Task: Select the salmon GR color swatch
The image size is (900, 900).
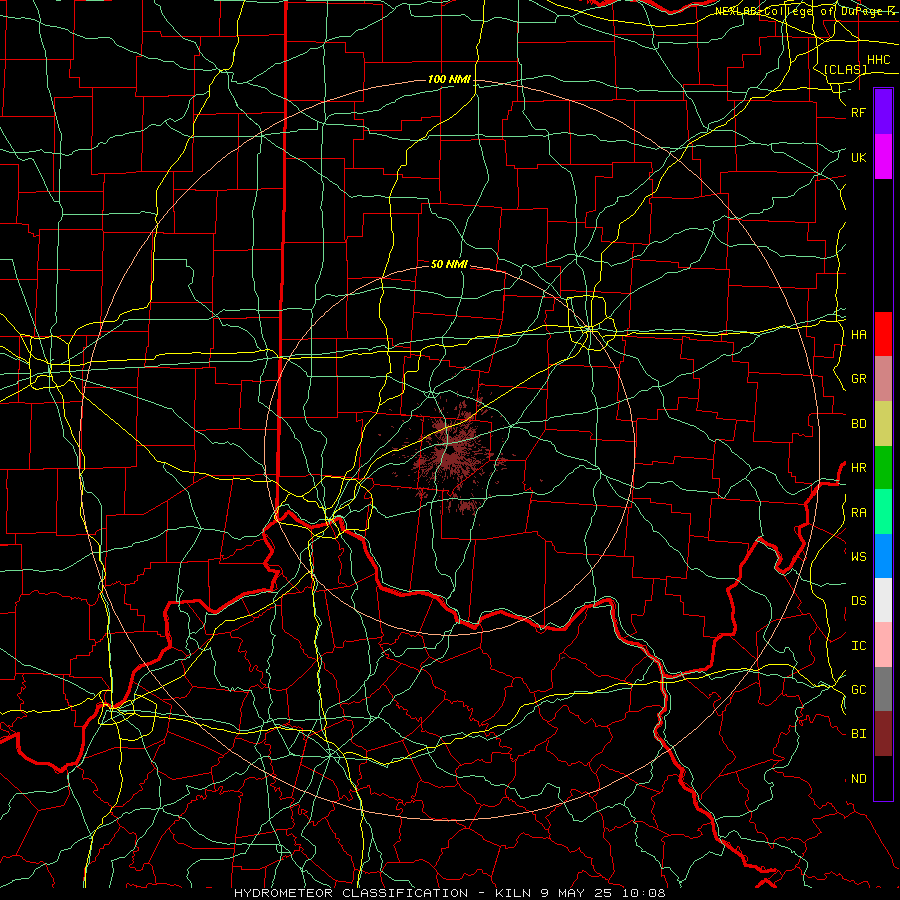Action: point(883,378)
